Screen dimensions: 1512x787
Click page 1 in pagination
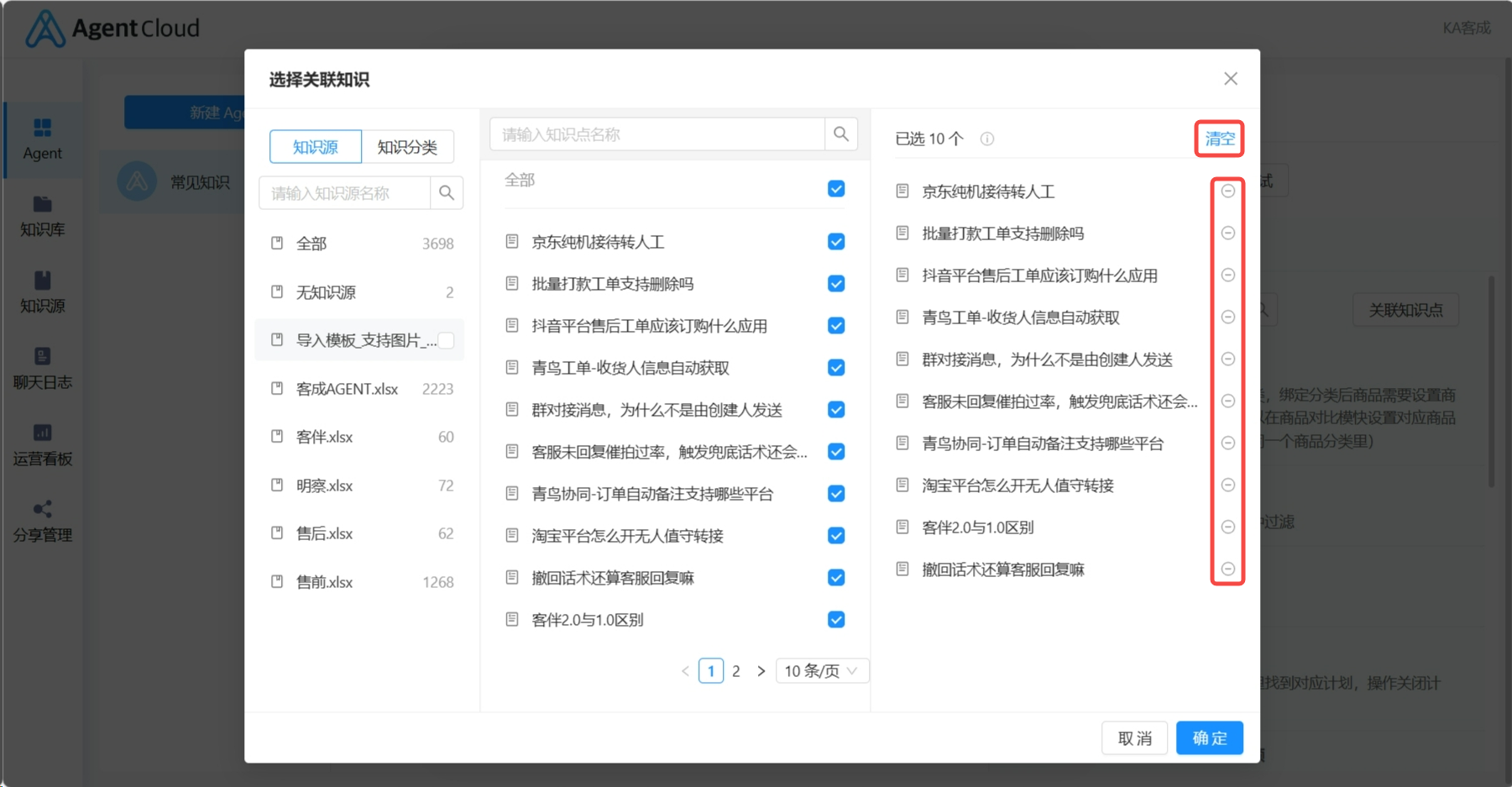pyautogui.click(x=711, y=671)
